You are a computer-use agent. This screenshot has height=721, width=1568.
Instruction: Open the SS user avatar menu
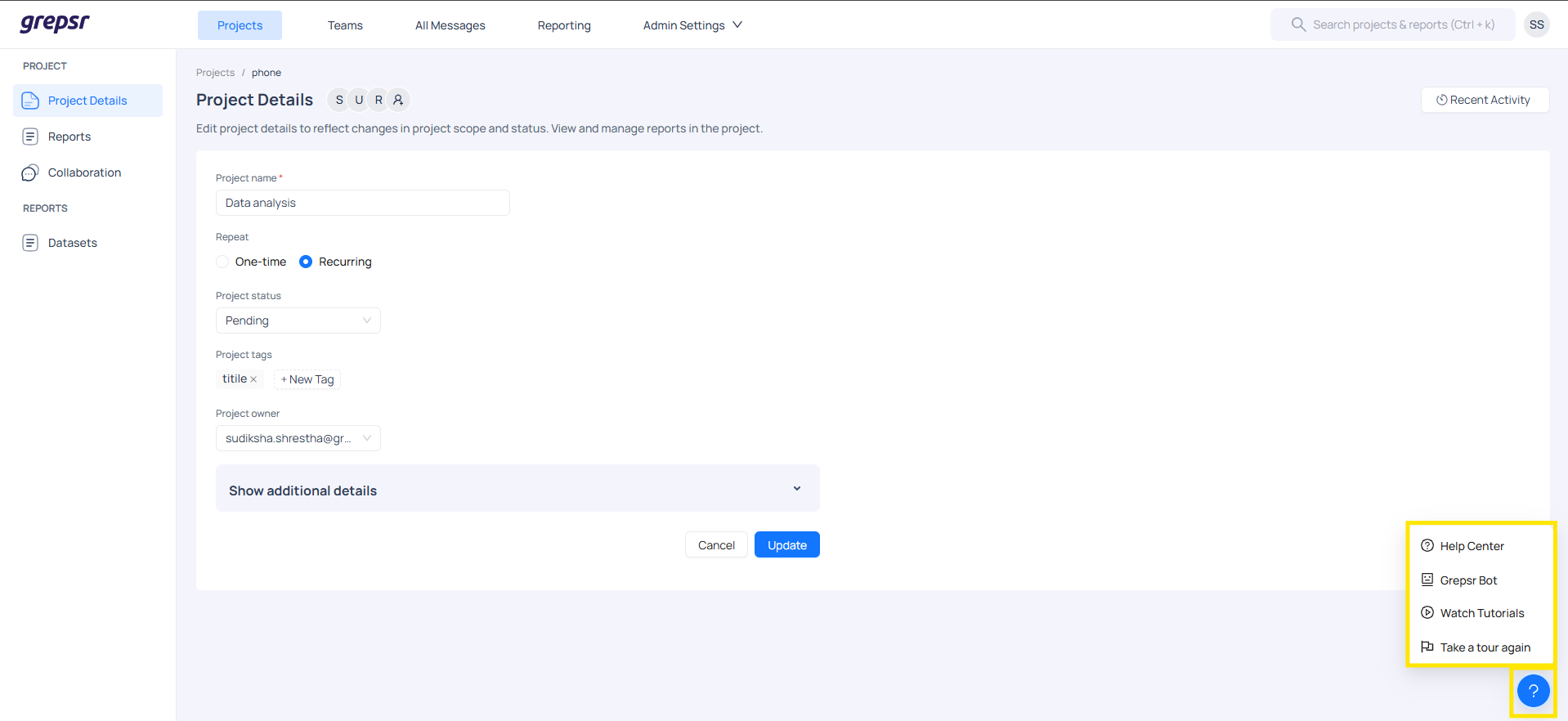[1536, 25]
